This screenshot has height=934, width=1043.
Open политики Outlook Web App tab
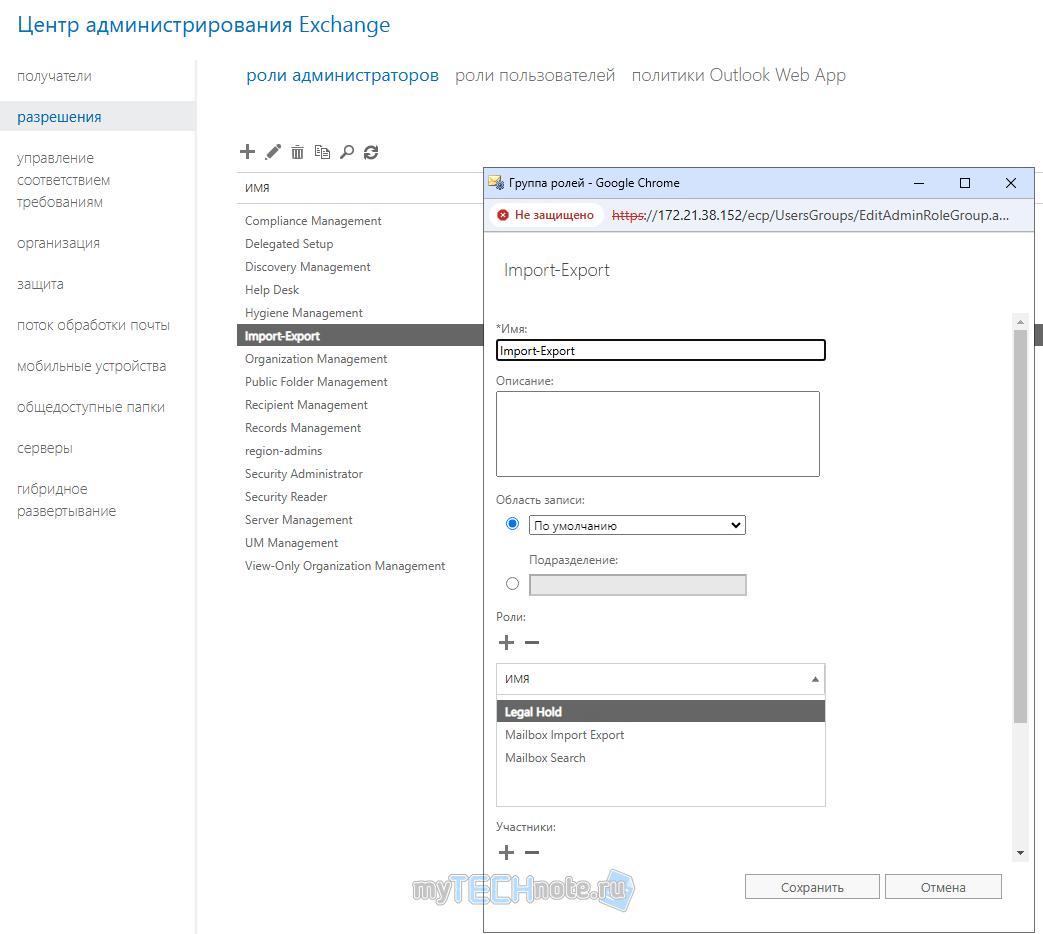(x=738, y=75)
